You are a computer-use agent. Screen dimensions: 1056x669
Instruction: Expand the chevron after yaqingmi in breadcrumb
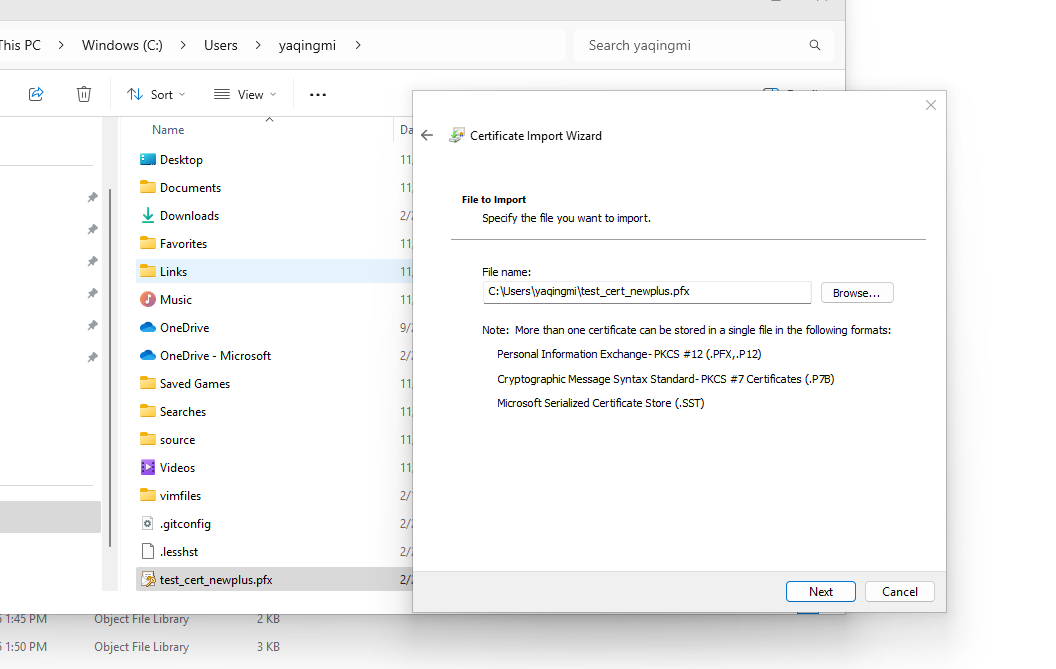point(359,45)
